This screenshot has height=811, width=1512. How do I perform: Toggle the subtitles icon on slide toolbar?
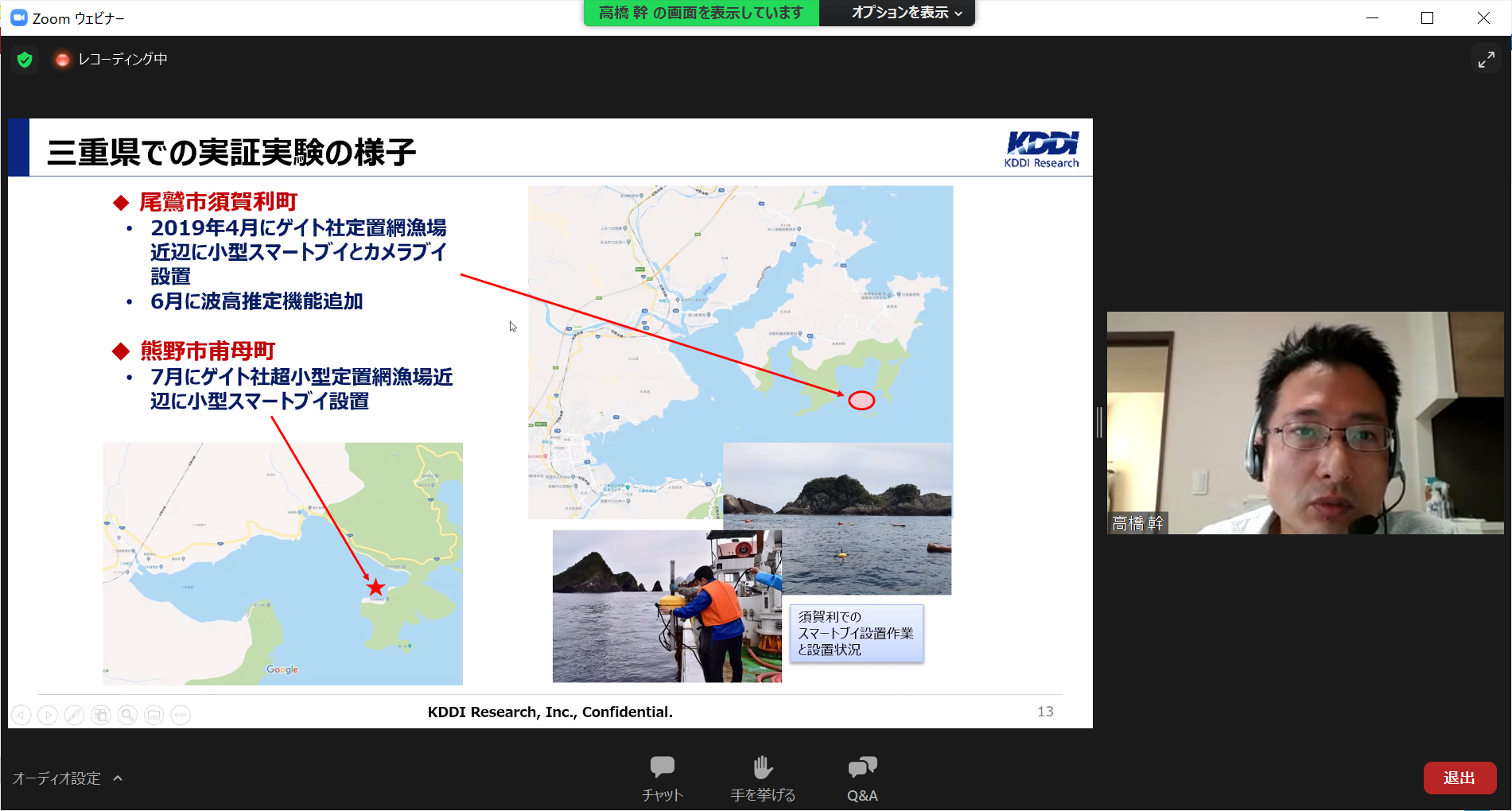(154, 715)
